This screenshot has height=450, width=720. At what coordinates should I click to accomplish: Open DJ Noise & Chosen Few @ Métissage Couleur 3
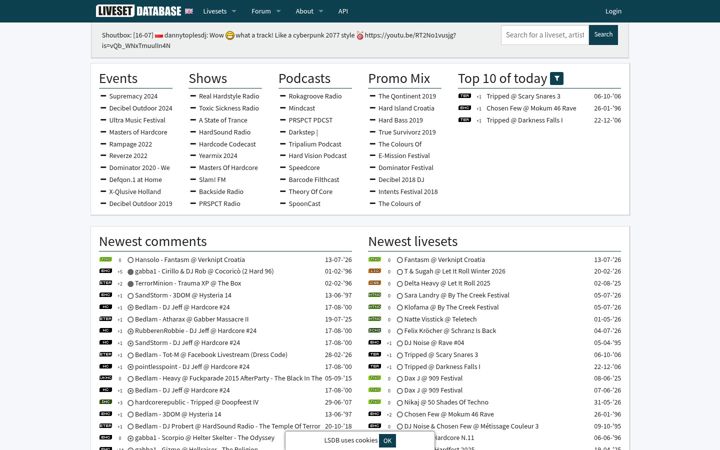pos(471,427)
